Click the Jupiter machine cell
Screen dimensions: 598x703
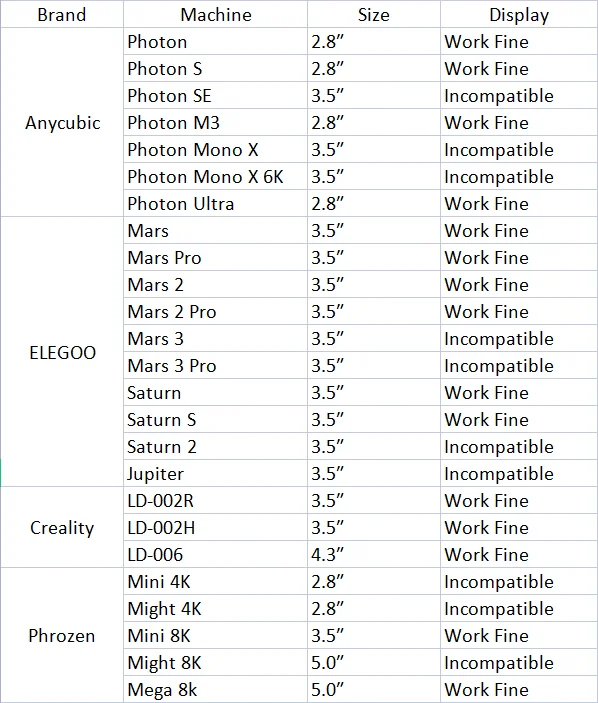[x=216, y=473]
